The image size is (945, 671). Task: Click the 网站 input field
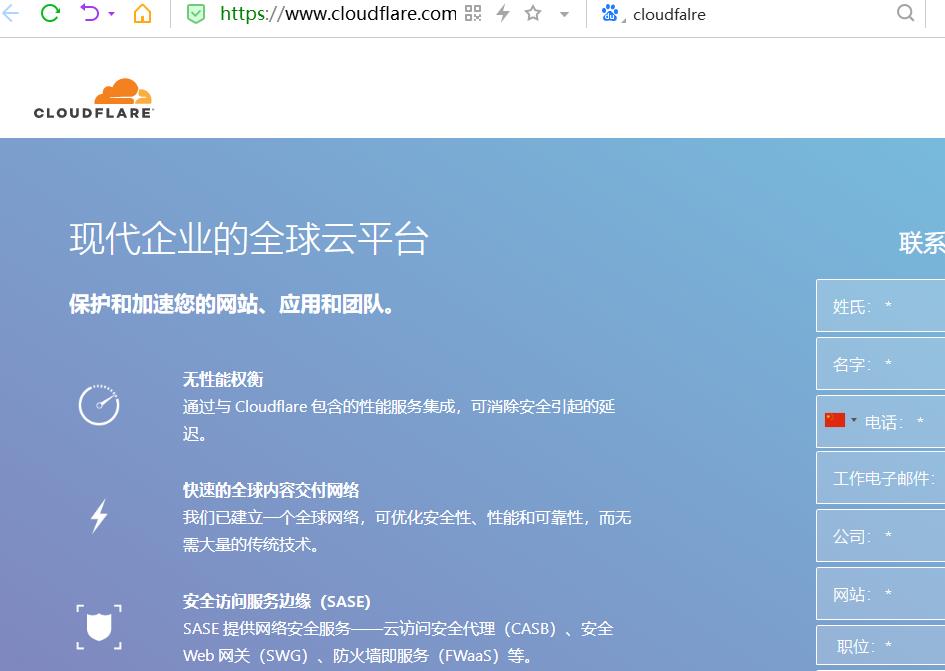tap(881, 594)
